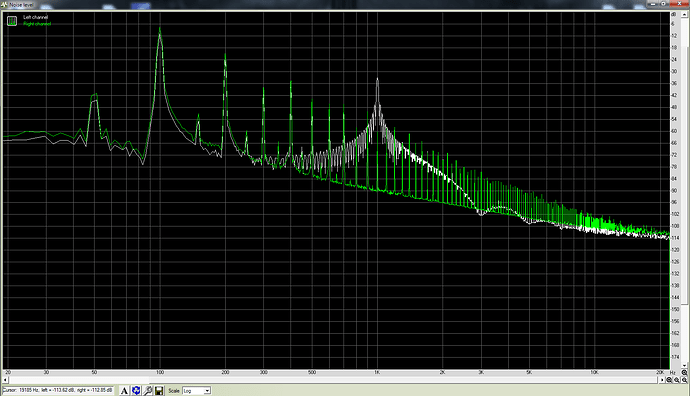Viewport: 690px width, 396px height.
Task: Click the Scale combo box arrow
Action: 207,391
